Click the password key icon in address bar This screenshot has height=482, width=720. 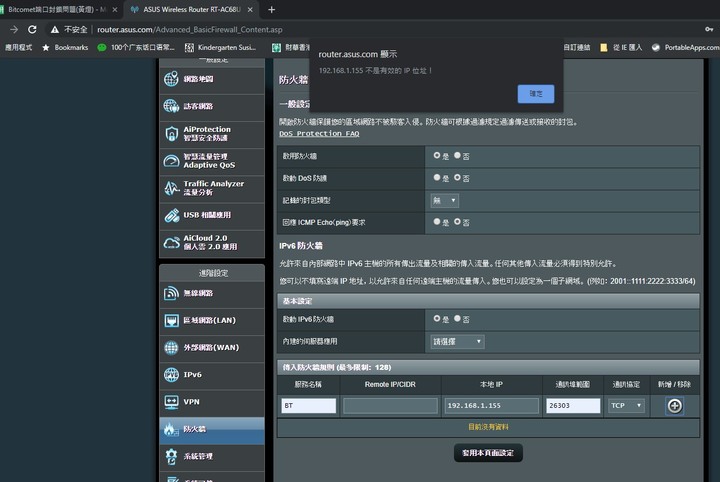pyautogui.click(x=709, y=29)
